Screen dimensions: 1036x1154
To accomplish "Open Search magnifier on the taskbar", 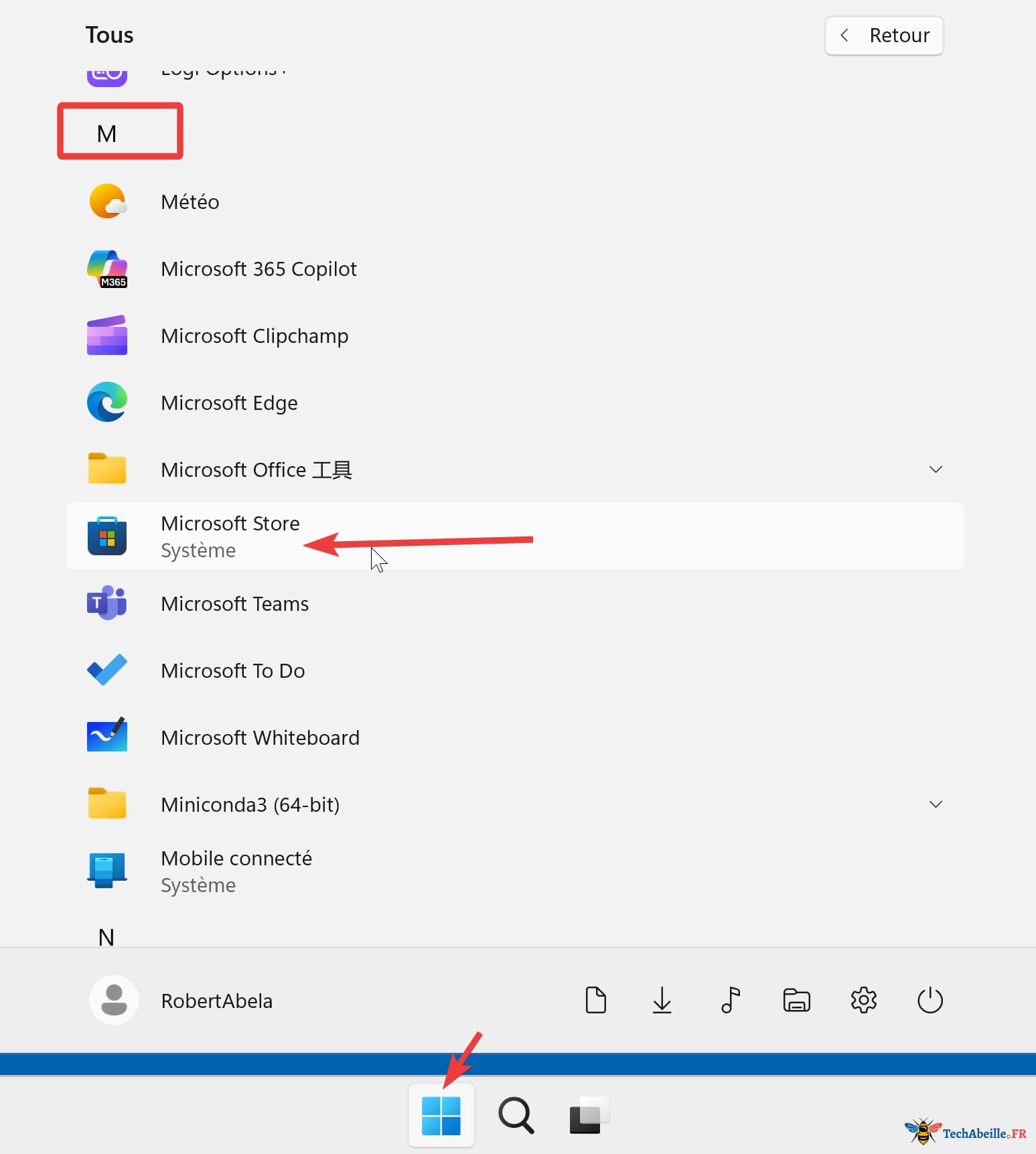I will click(x=516, y=1116).
